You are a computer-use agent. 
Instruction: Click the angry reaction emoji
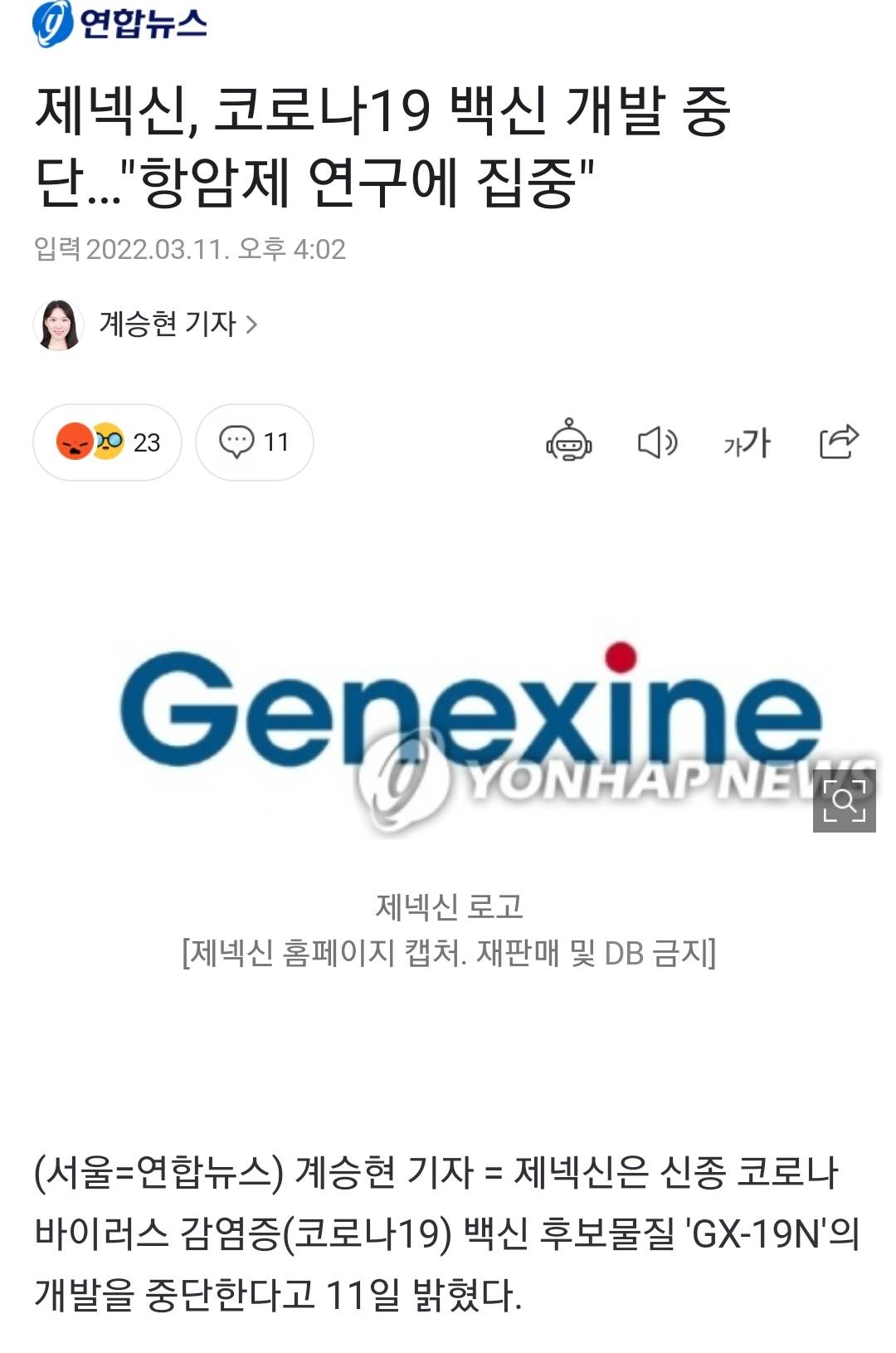(75, 442)
